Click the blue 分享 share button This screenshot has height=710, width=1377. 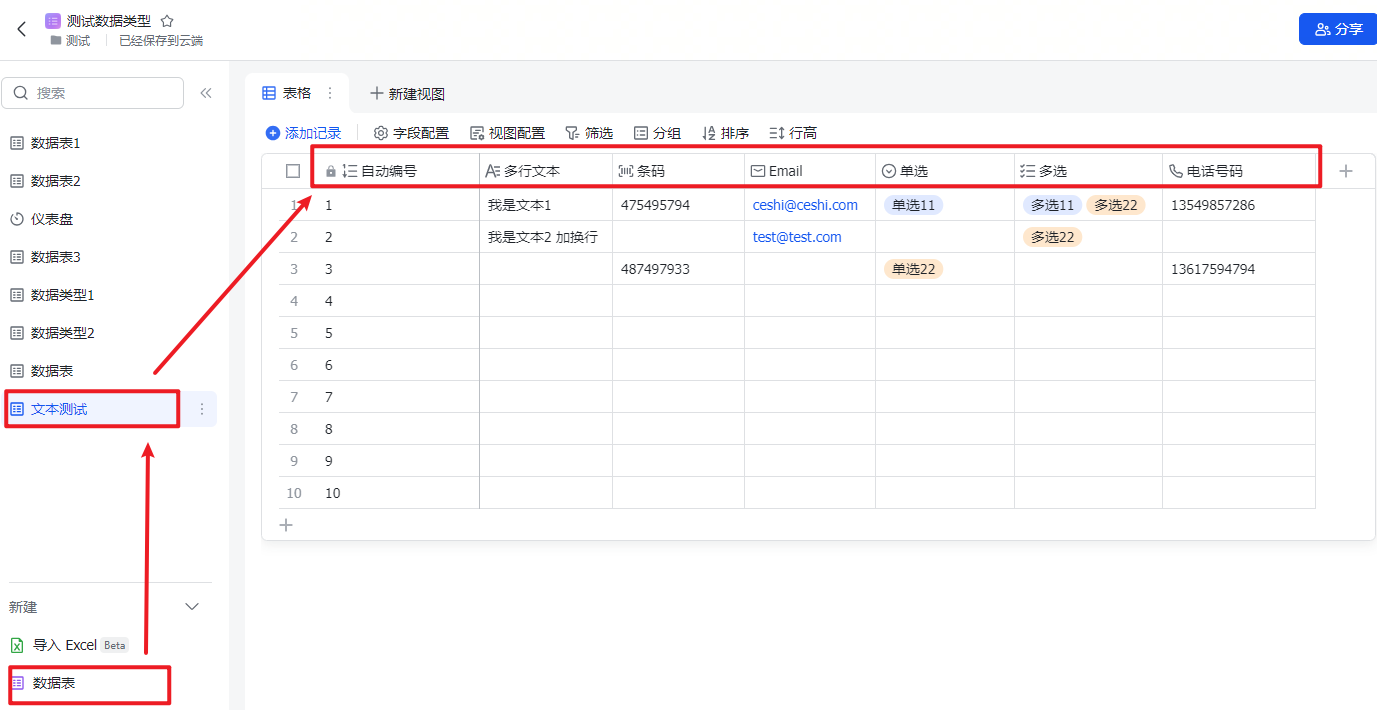coord(1337,29)
